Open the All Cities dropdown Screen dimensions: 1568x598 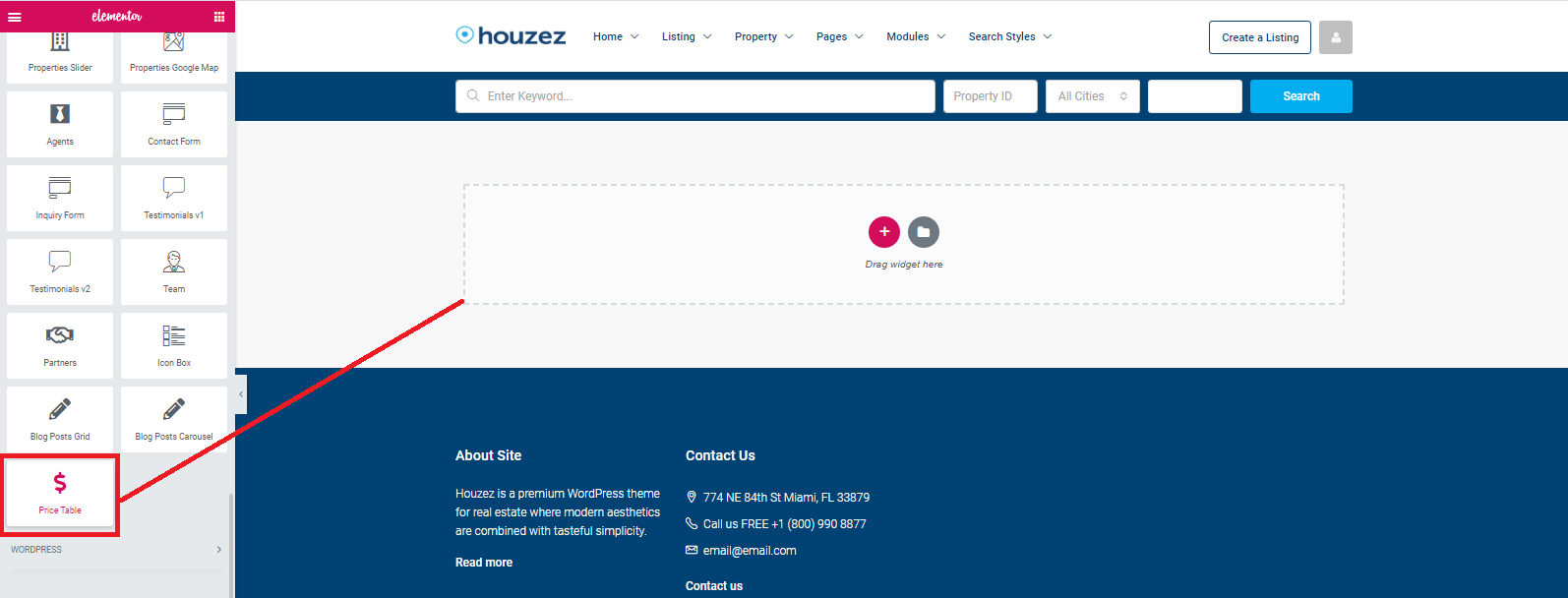[x=1093, y=96]
